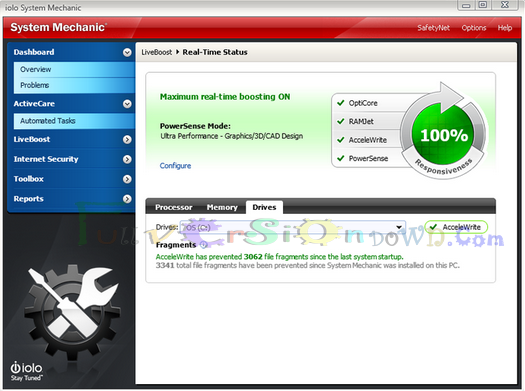Click the LiveBoost breadcrumb
The image size is (525, 391).
157,52
